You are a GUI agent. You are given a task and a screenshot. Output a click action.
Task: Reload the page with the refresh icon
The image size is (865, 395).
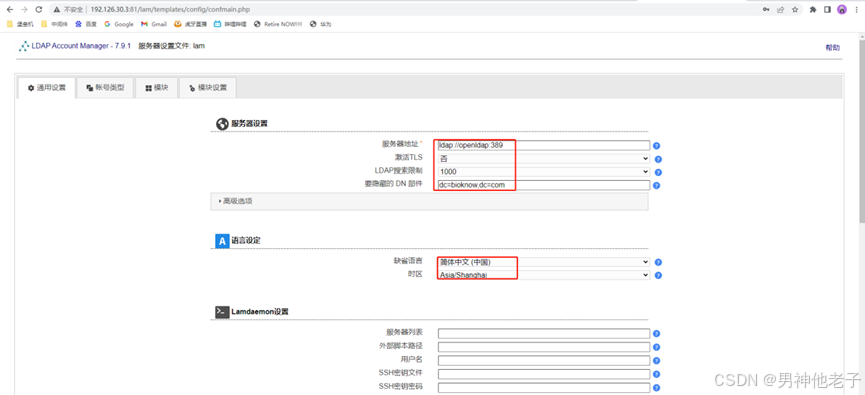pos(38,10)
